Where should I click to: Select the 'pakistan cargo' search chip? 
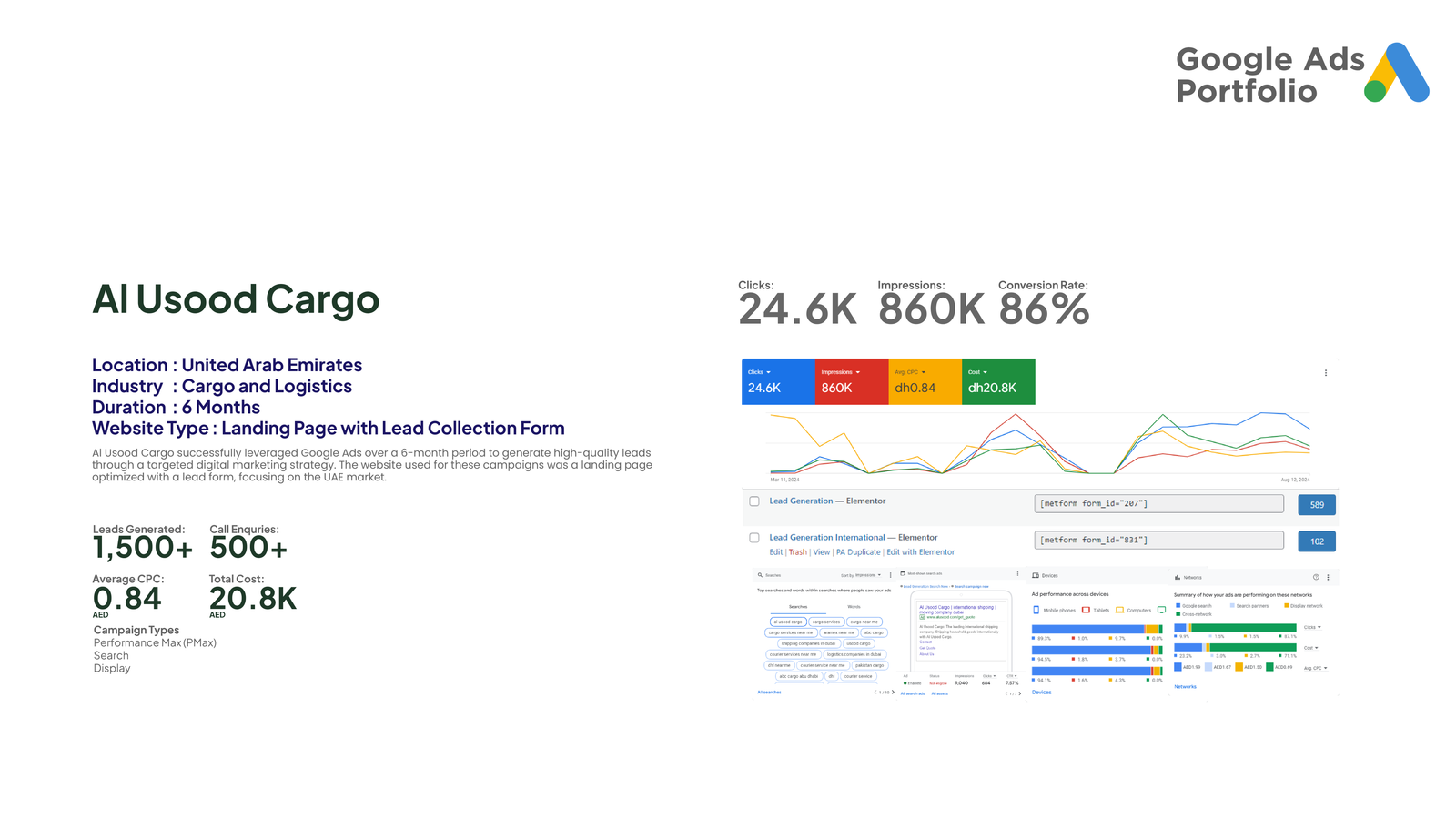pos(870,665)
